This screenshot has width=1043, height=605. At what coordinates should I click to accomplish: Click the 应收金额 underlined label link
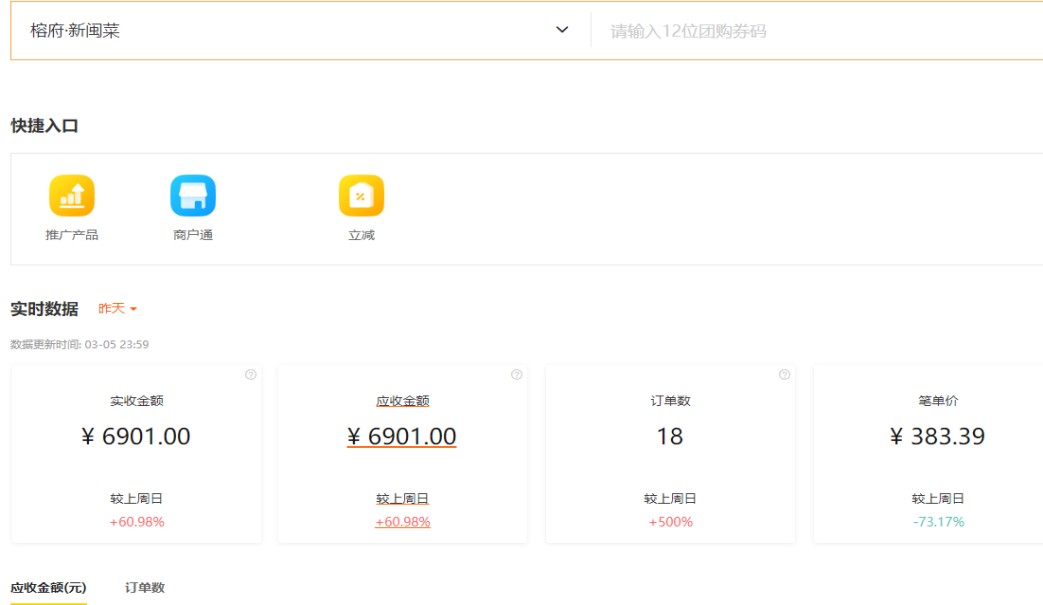tap(402, 401)
